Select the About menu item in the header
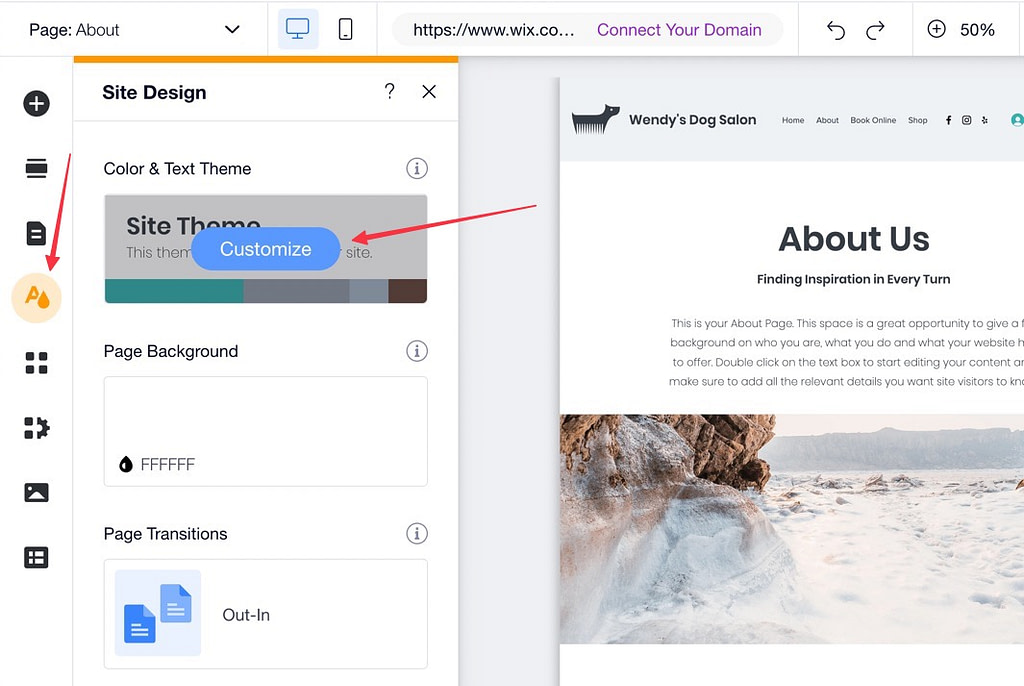The image size is (1024, 686). (827, 120)
